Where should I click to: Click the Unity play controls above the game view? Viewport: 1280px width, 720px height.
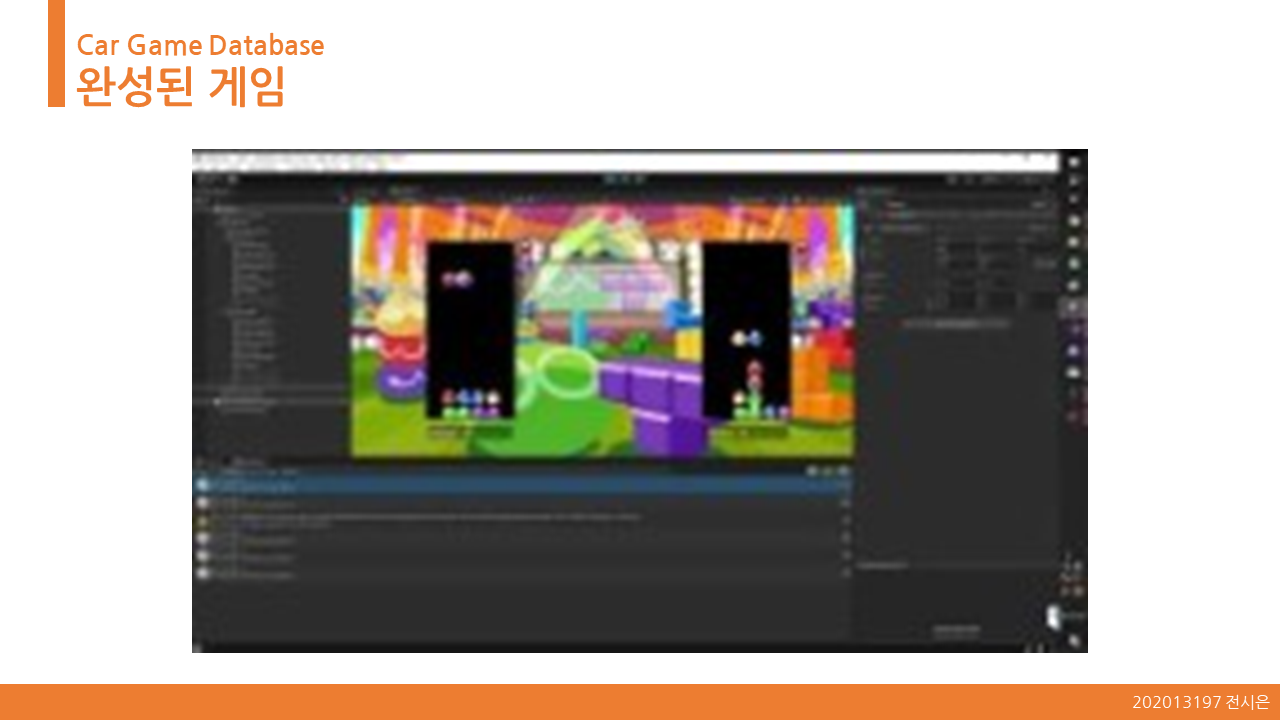click(624, 179)
